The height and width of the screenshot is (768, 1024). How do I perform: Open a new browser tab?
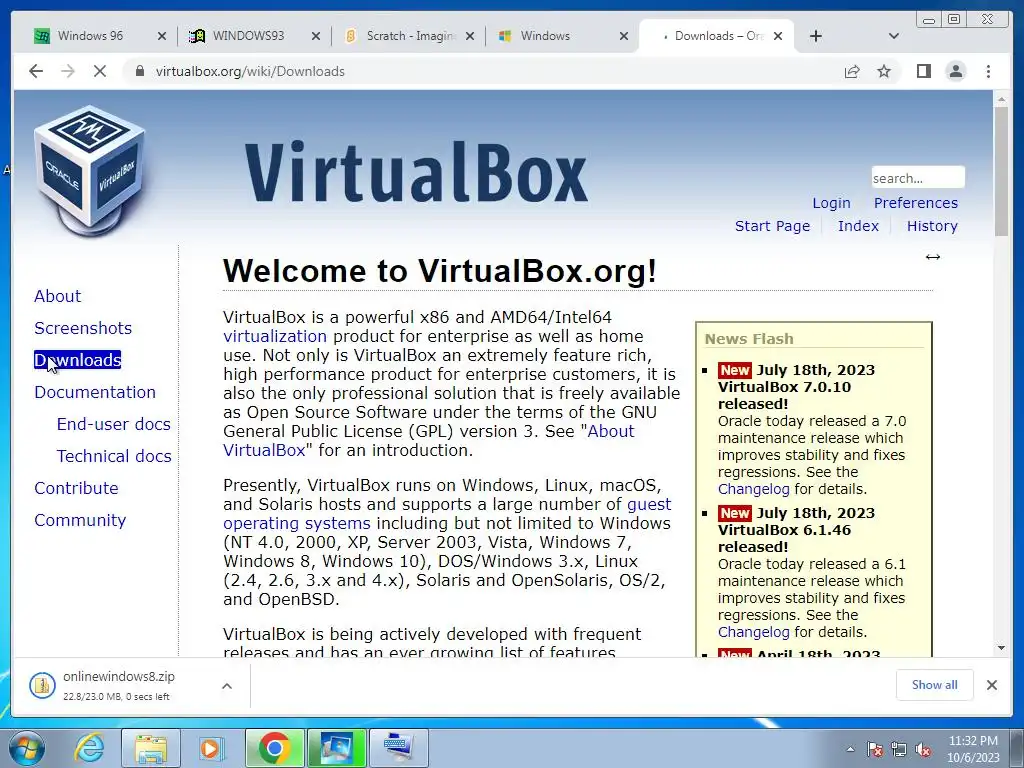click(x=816, y=36)
